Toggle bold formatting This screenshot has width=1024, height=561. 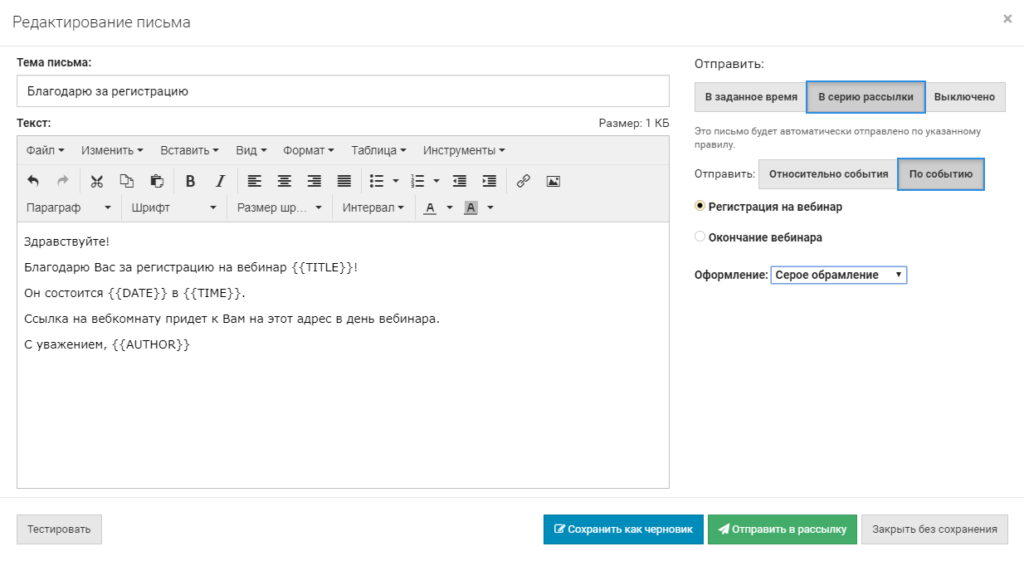tap(190, 181)
